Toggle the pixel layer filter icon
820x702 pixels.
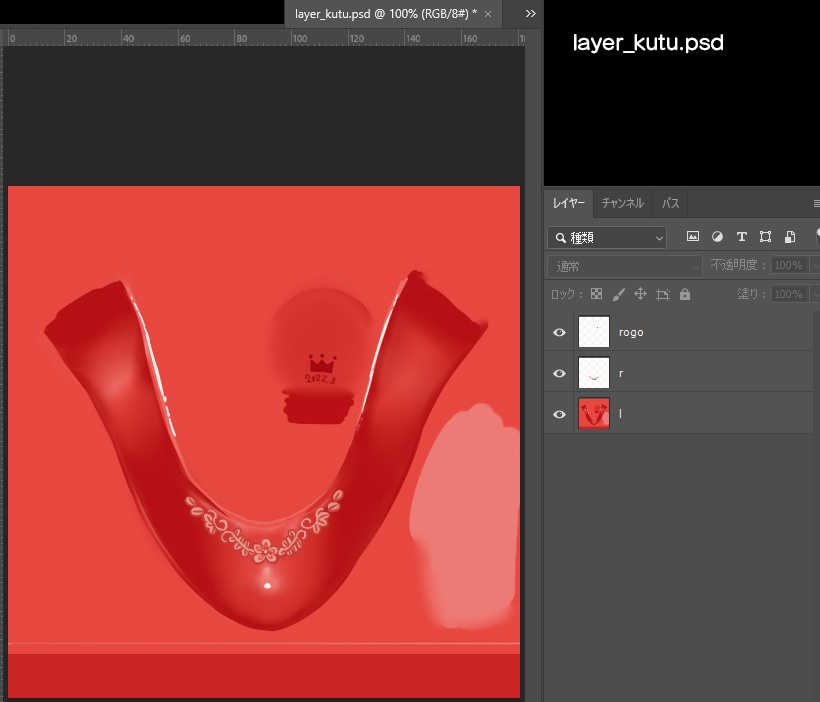(692, 237)
